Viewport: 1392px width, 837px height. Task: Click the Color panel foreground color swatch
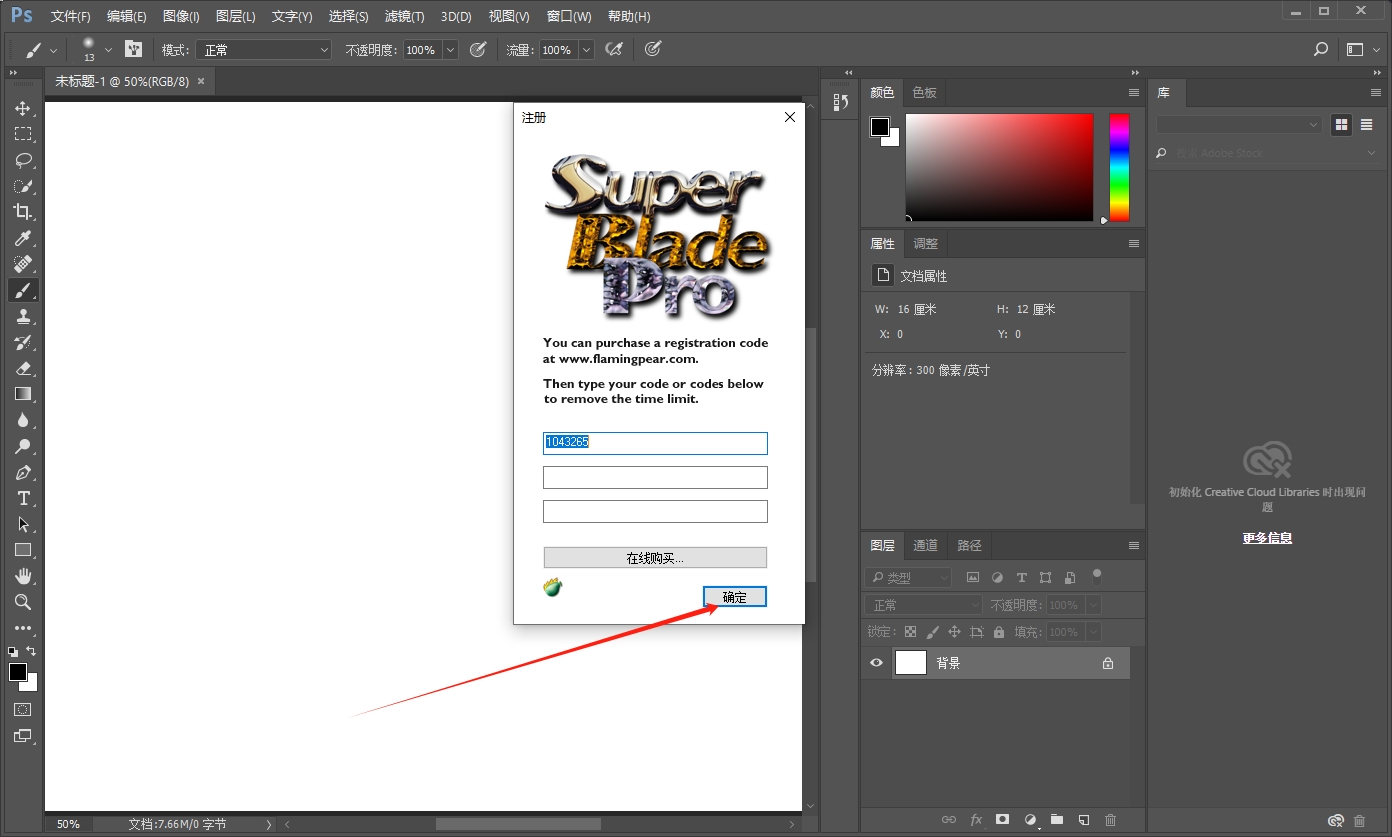(879, 127)
